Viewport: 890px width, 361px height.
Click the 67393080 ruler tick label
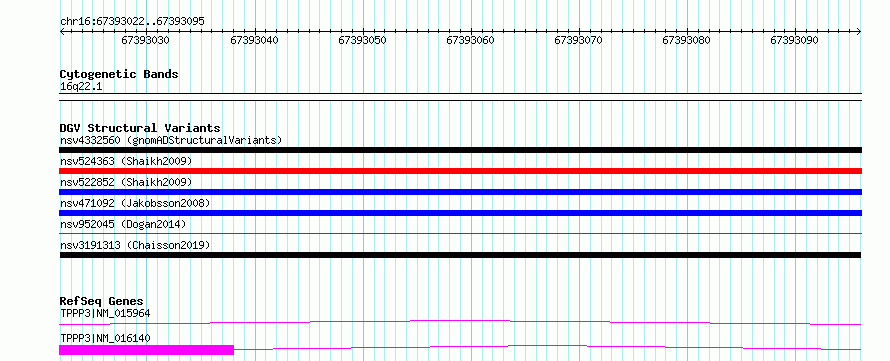(x=687, y=40)
